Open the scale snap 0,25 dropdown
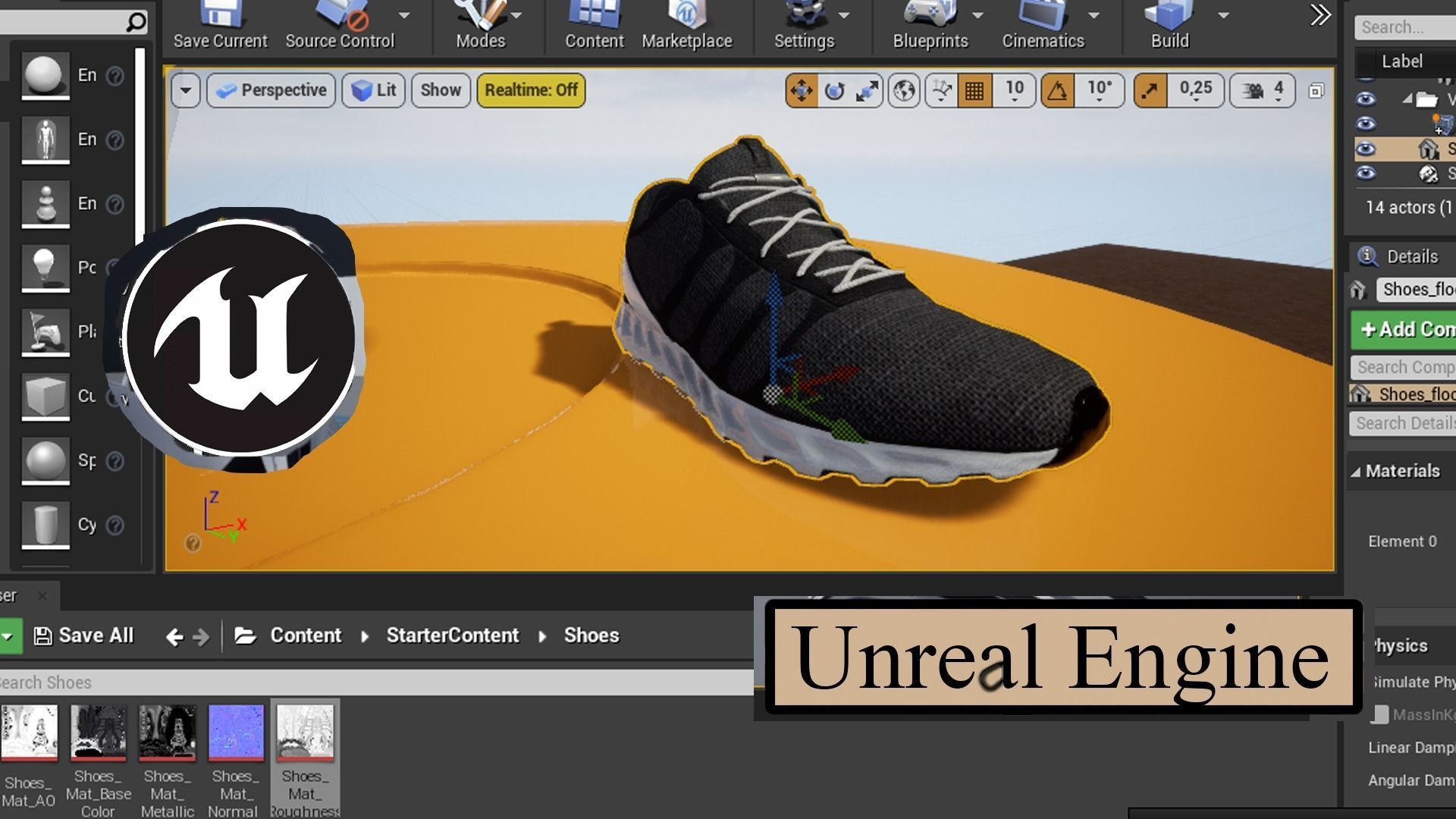The width and height of the screenshot is (1456, 819). [1196, 91]
